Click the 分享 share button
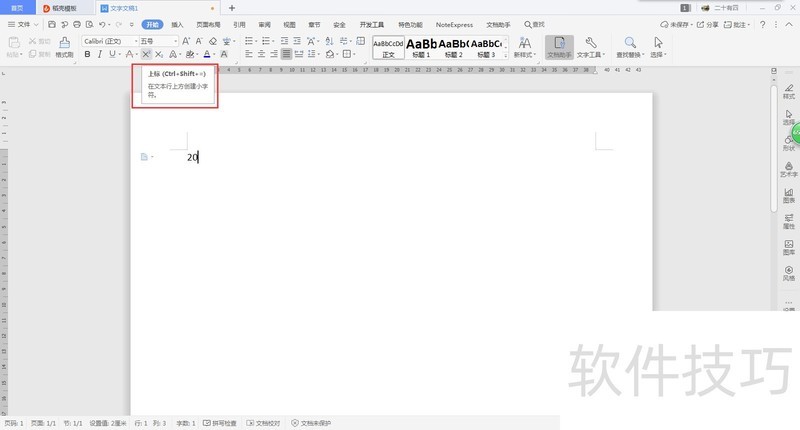The height and width of the screenshot is (430, 800). point(707,24)
